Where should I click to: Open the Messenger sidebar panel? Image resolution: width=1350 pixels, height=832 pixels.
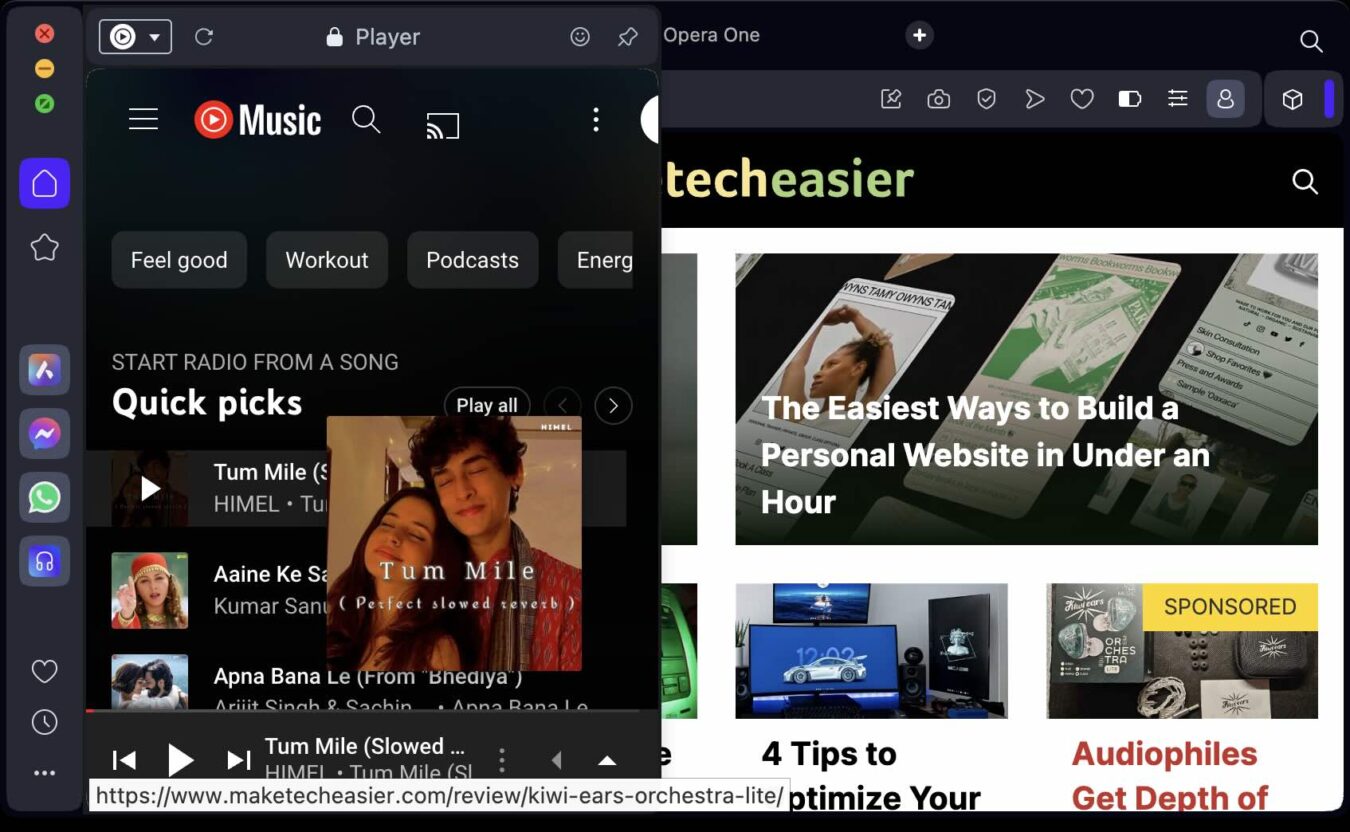tap(44, 433)
